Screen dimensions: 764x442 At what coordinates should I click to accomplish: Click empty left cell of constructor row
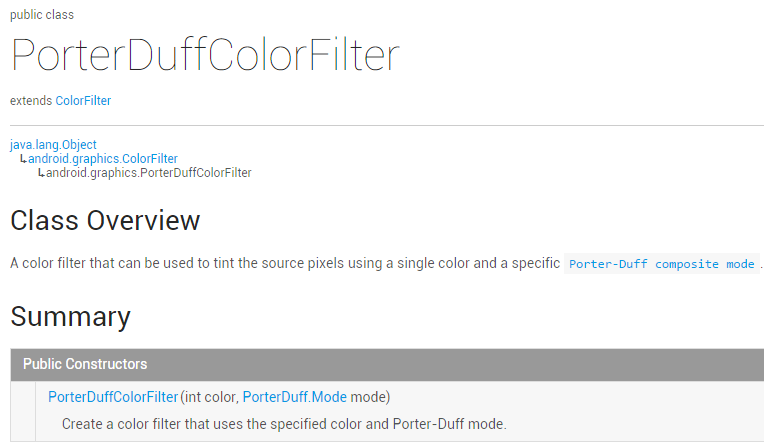click(x=24, y=410)
